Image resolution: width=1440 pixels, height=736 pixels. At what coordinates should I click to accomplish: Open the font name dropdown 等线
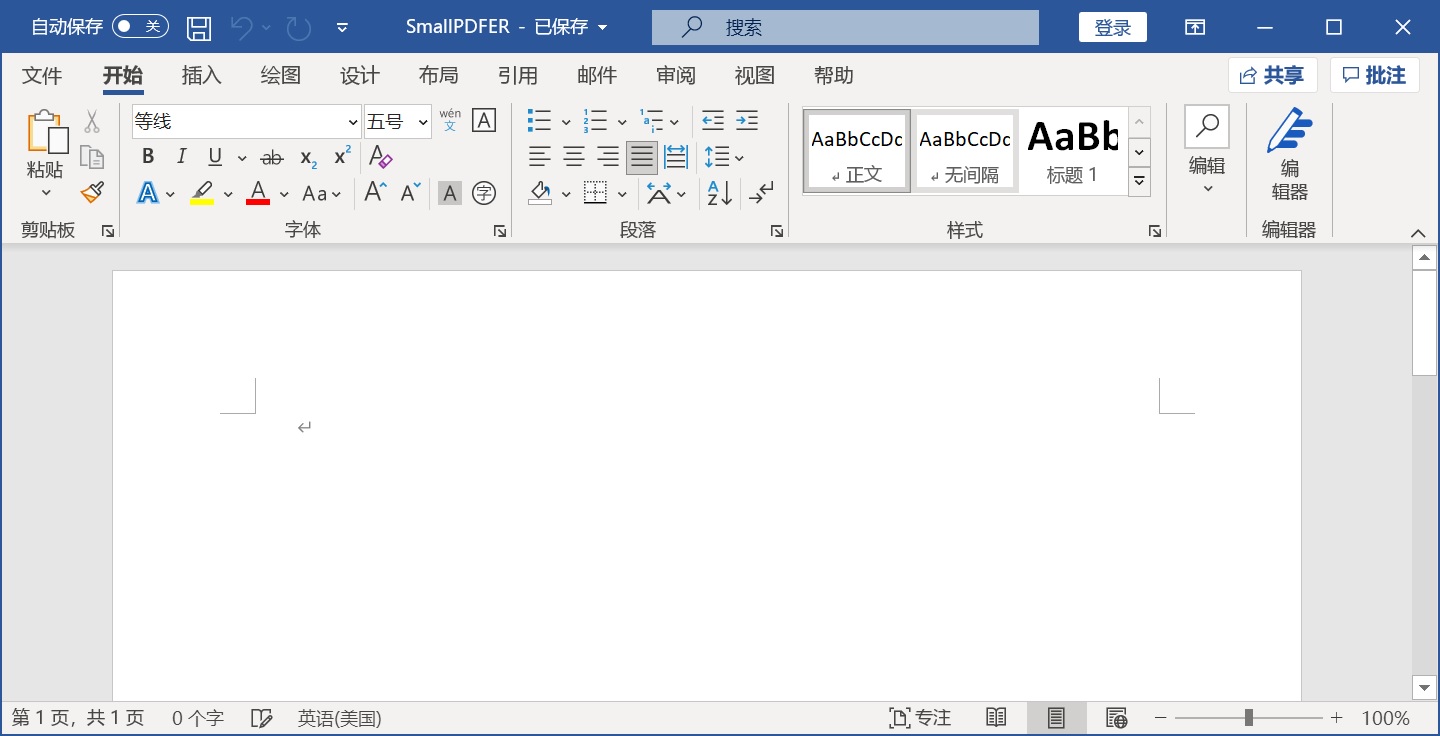pos(353,122)
